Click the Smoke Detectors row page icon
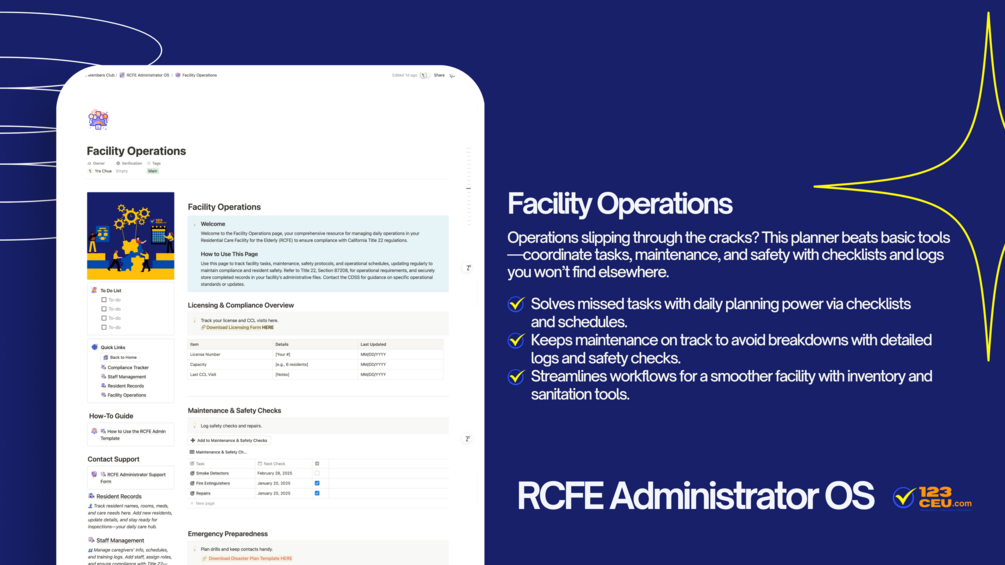Screen dimensions: 1005x565 (x=192, y=473)
